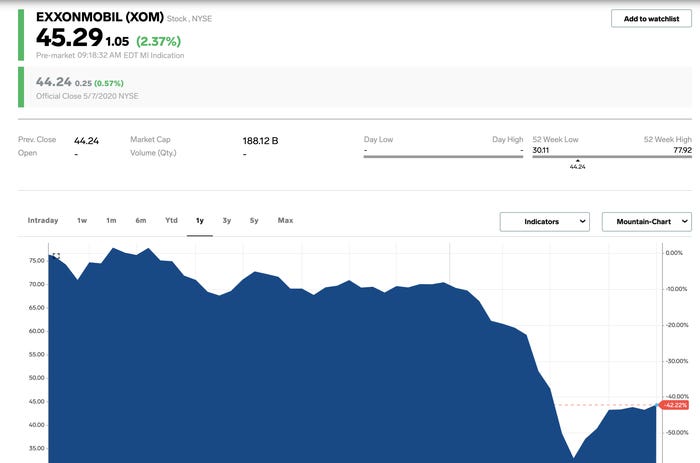Viewport: 700px width, 463px height.
Task: Click the (2.37%) change percentage
Action: 158,42
